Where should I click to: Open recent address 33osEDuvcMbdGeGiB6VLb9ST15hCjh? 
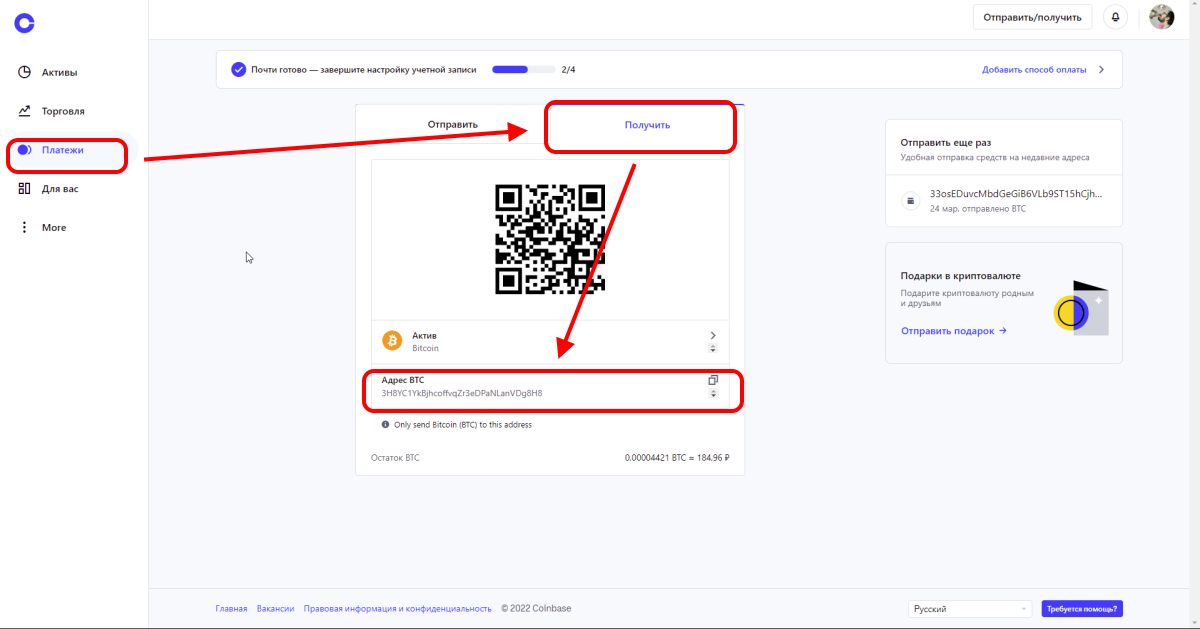point(1016,194)
